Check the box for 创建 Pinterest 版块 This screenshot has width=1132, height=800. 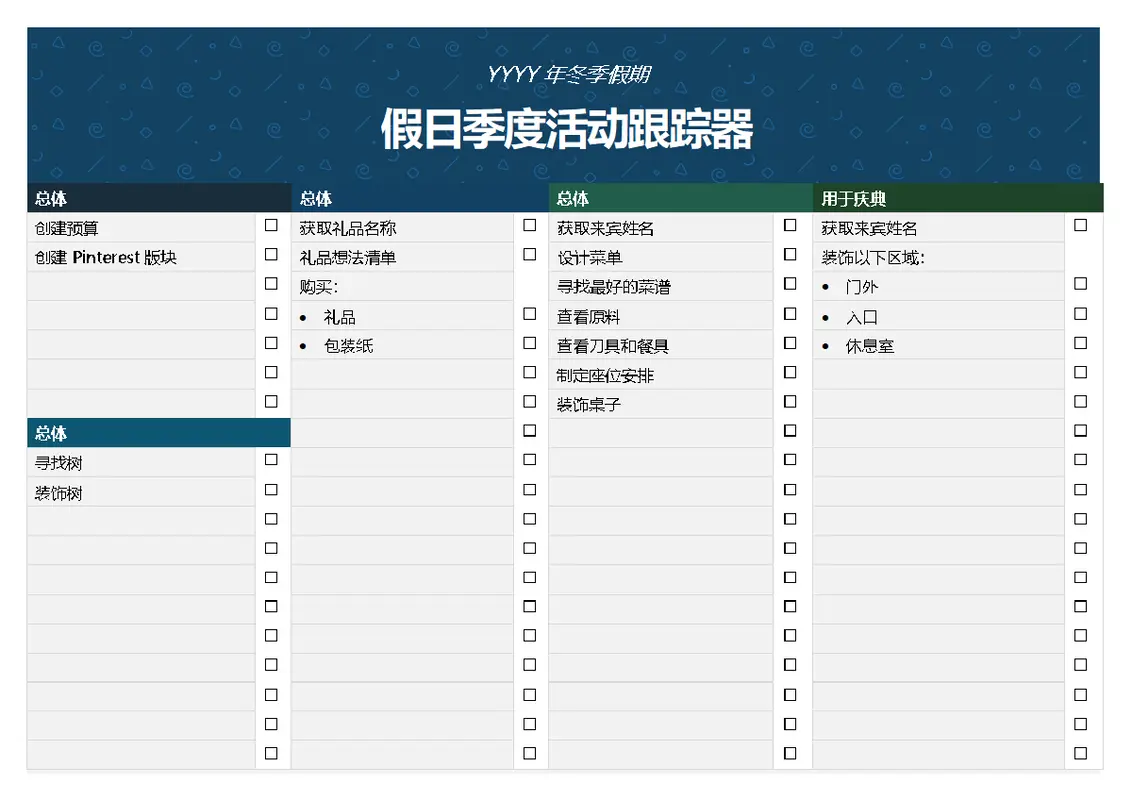point(271,254)
